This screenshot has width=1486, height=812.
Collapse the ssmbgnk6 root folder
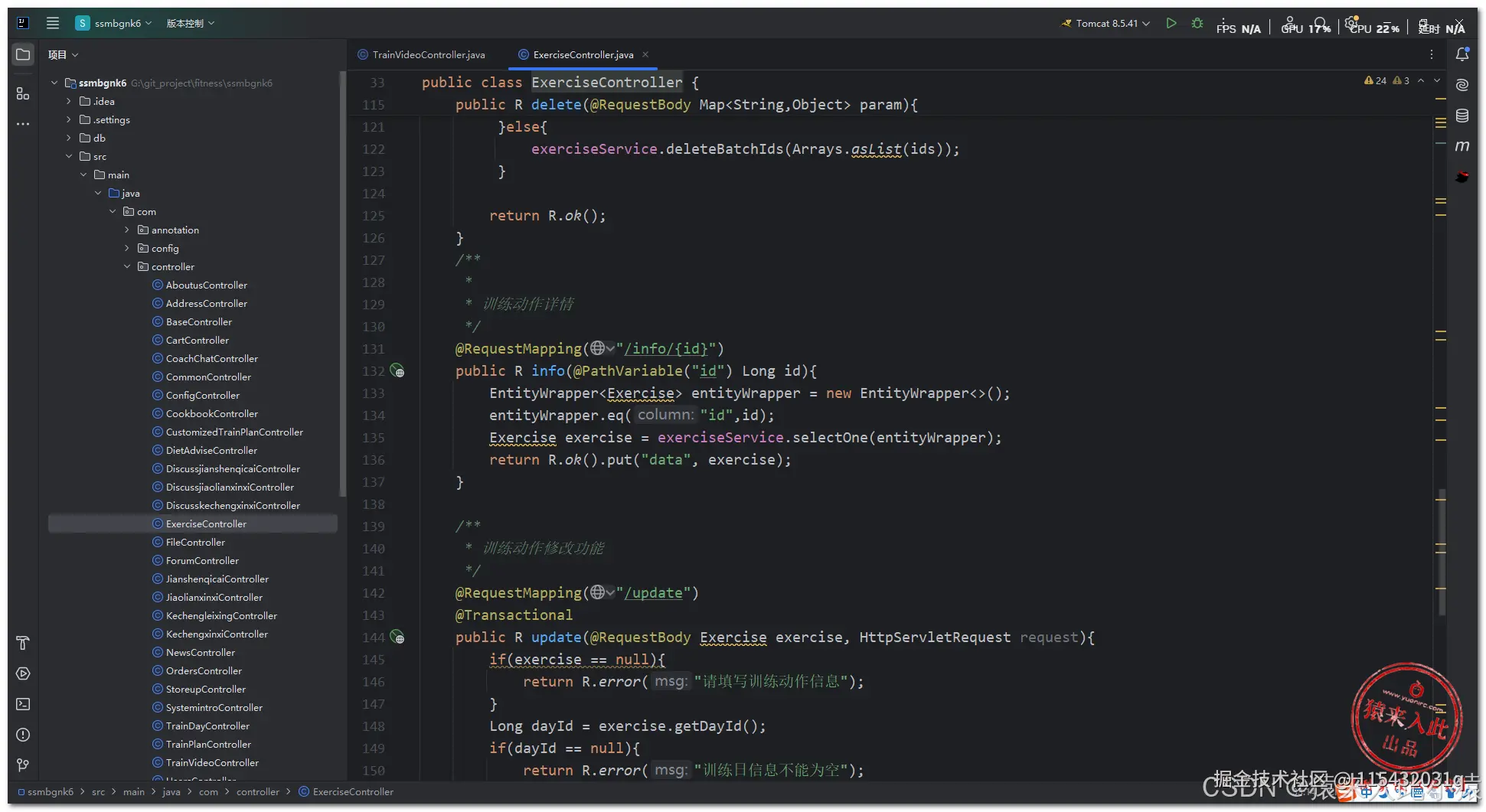(x=54, y=83)
